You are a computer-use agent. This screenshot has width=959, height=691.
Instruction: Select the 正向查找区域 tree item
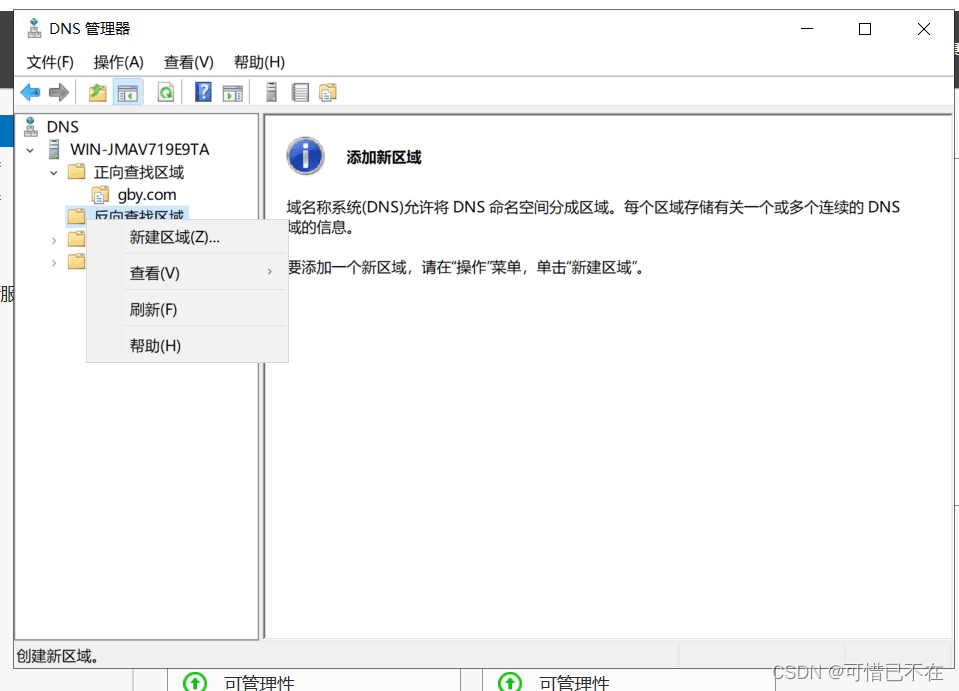click(139, 172)
